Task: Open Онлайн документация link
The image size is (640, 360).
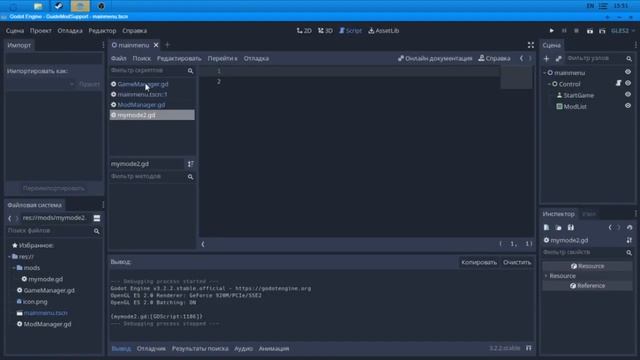Action: click(x=435, y=58)
